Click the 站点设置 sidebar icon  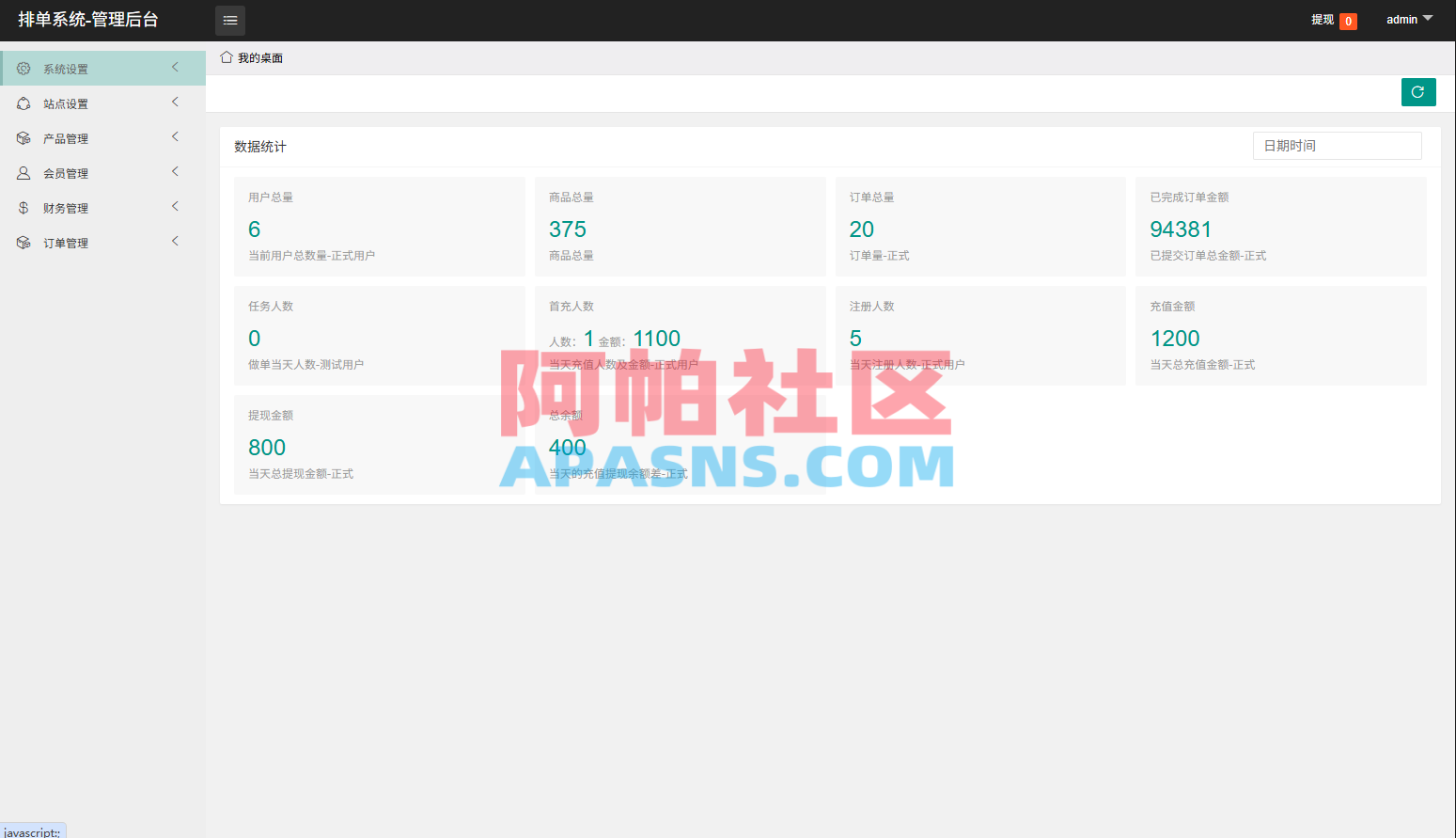tap(23, 103)
